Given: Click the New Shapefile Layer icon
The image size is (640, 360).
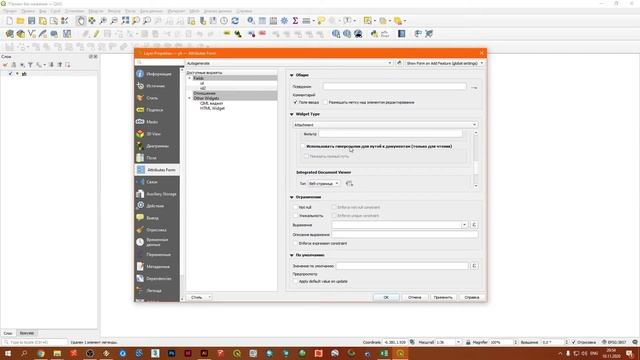Looking at the screenshot, I should (31, 34).
